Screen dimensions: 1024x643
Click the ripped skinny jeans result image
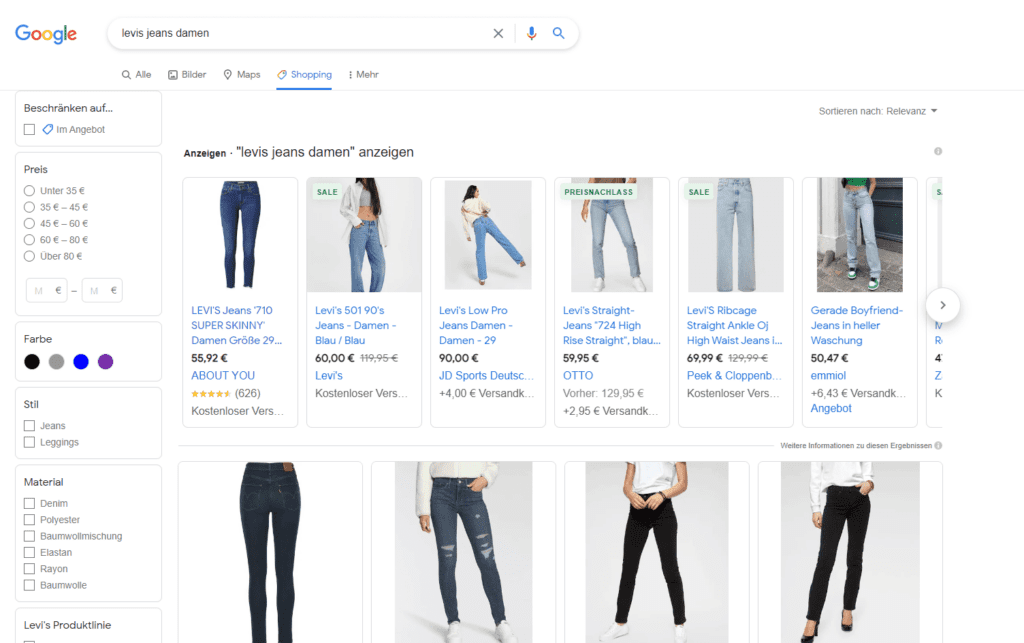(463, 552)
